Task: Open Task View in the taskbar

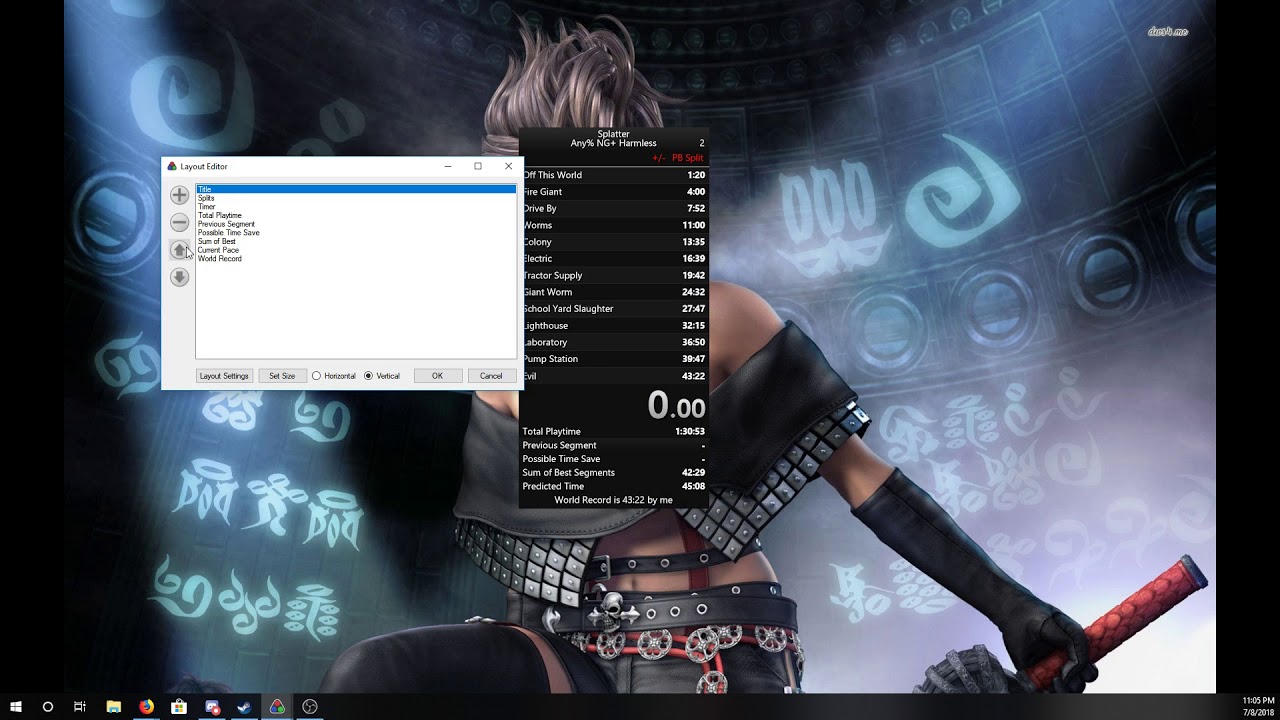Action: [x=80, y=706]
